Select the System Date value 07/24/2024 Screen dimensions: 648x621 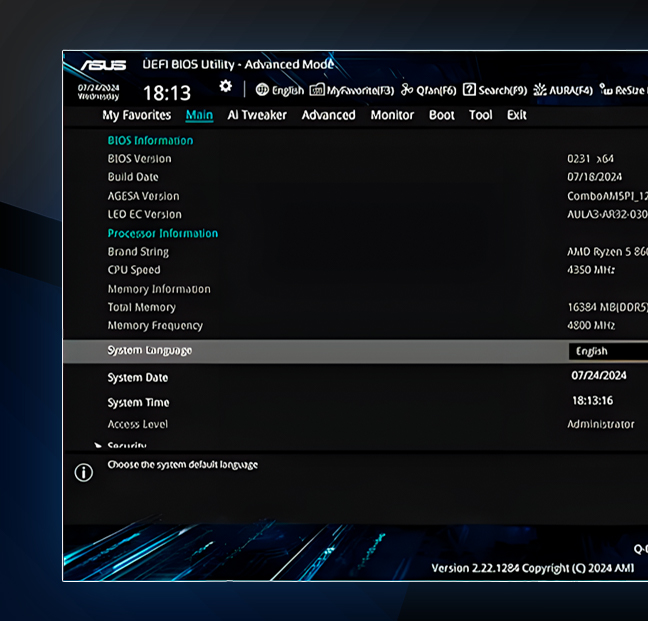click(599, 376)
